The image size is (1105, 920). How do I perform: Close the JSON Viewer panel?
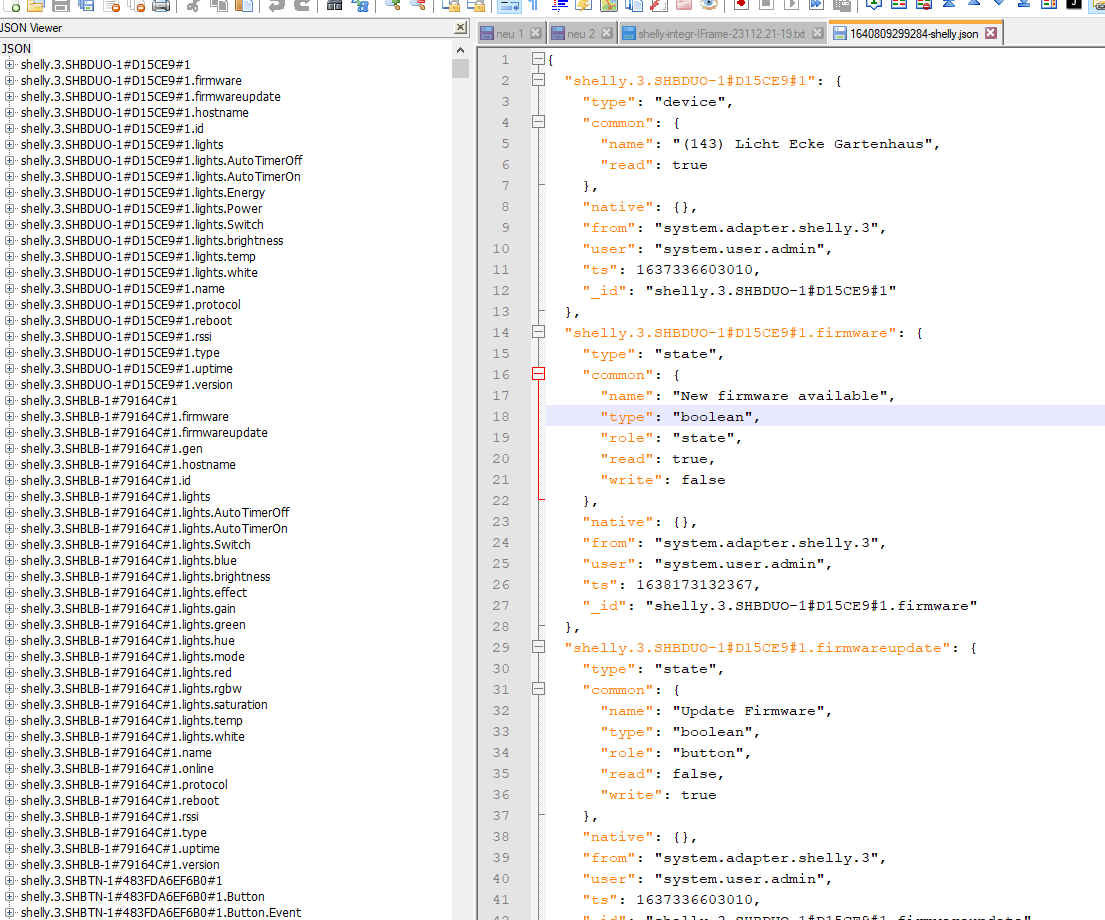click(460, 28)
